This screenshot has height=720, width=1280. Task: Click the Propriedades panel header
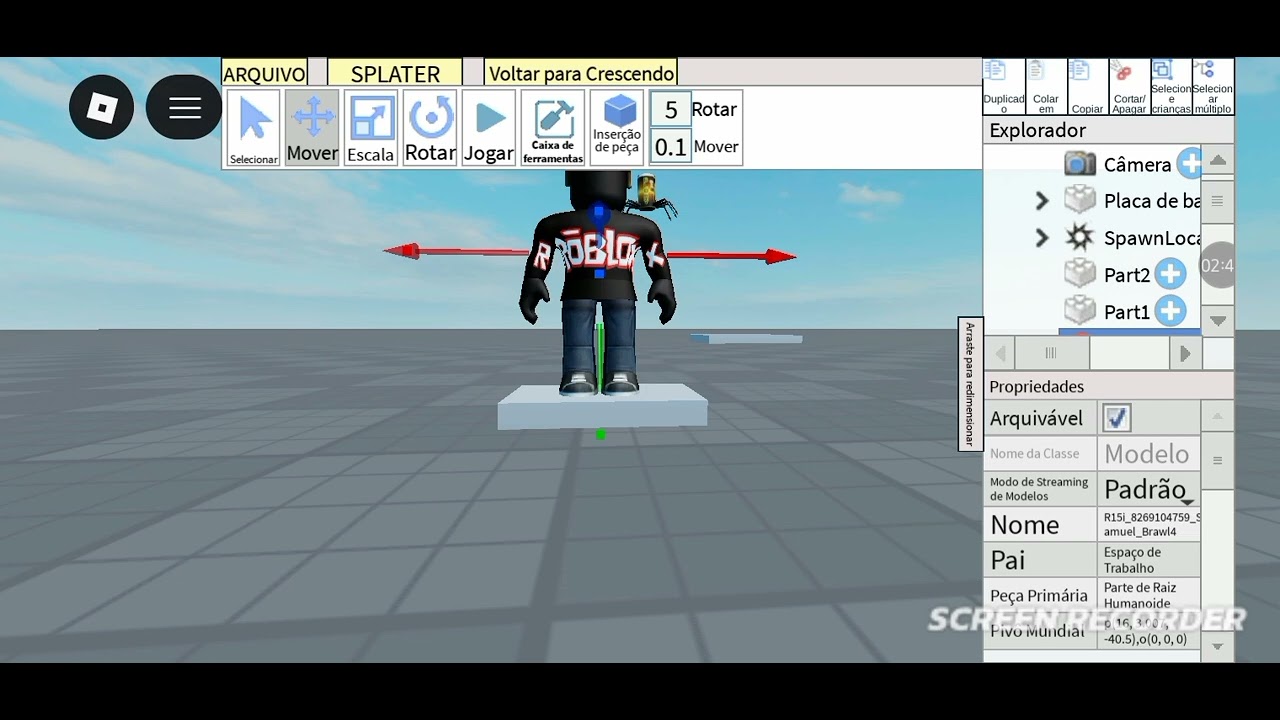(1108, 386)
